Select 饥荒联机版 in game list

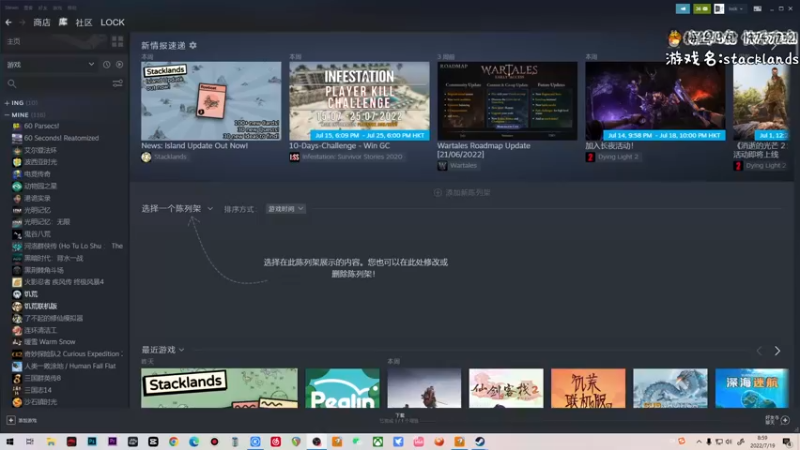click(x=40, y=306)
